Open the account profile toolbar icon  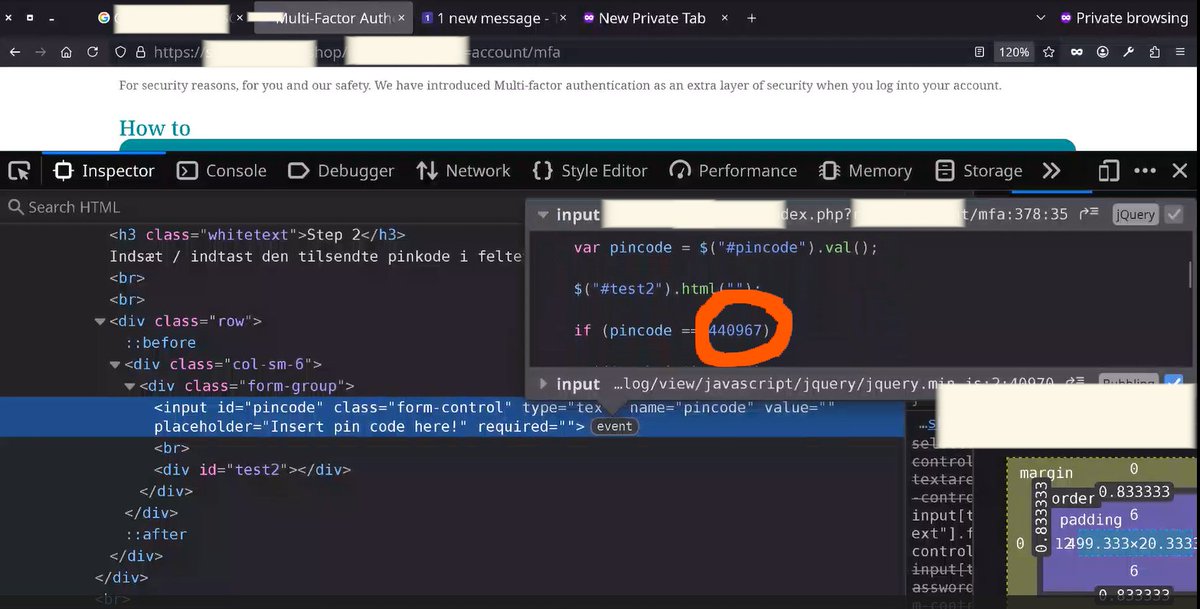(x=1102, y=52)
